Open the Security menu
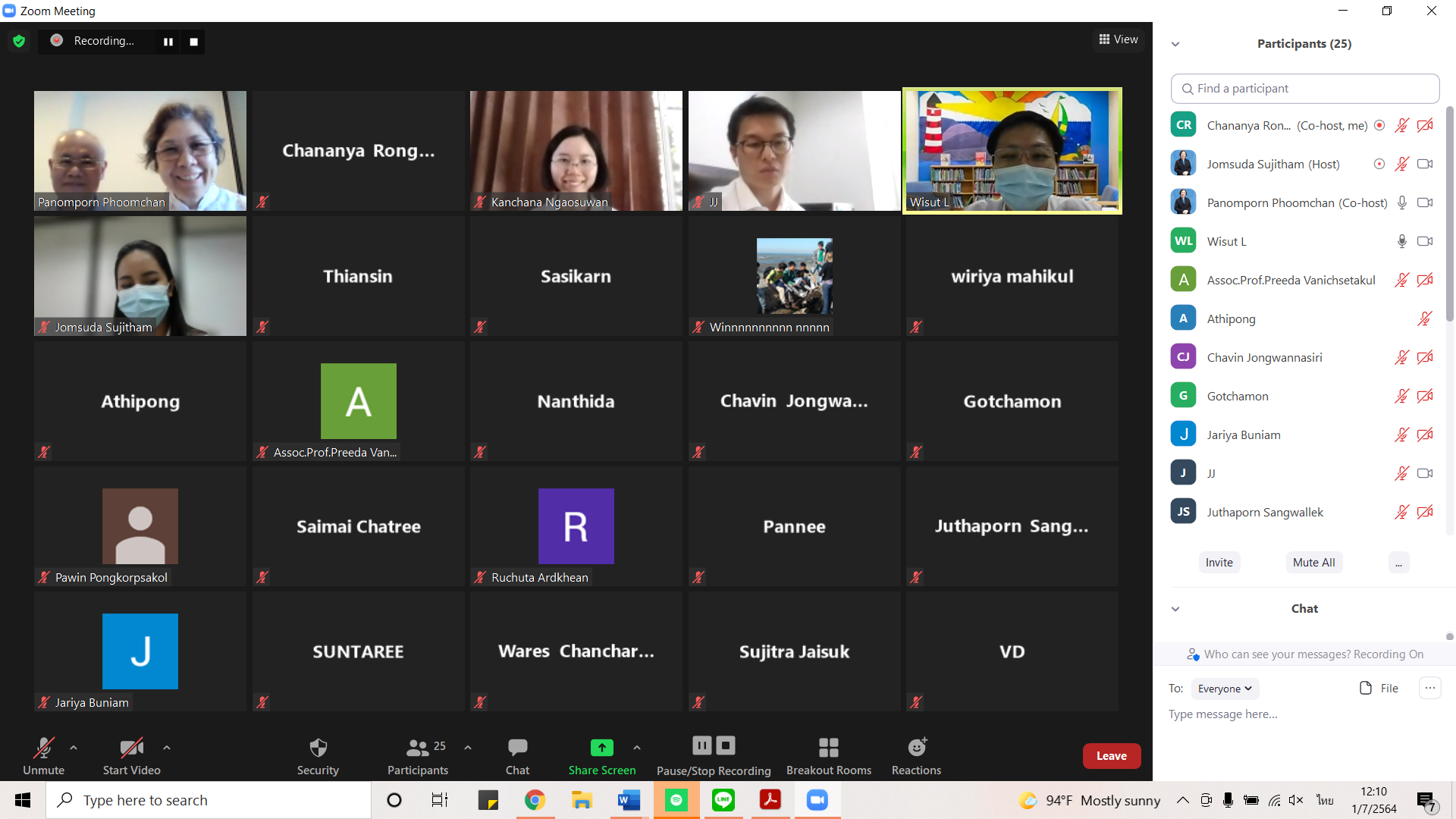 [318, 755]
